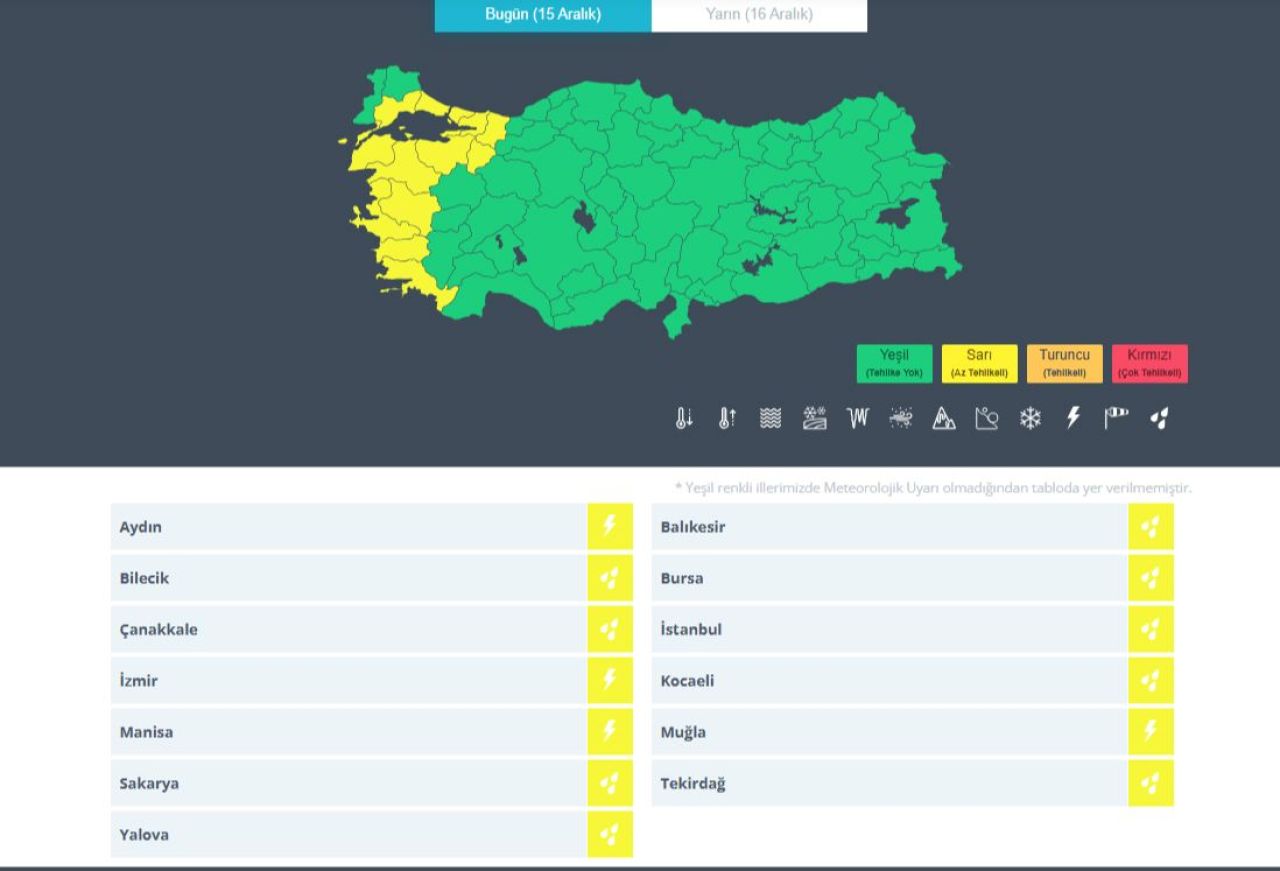Select the frost icicles warning icon

click(858, 418)
